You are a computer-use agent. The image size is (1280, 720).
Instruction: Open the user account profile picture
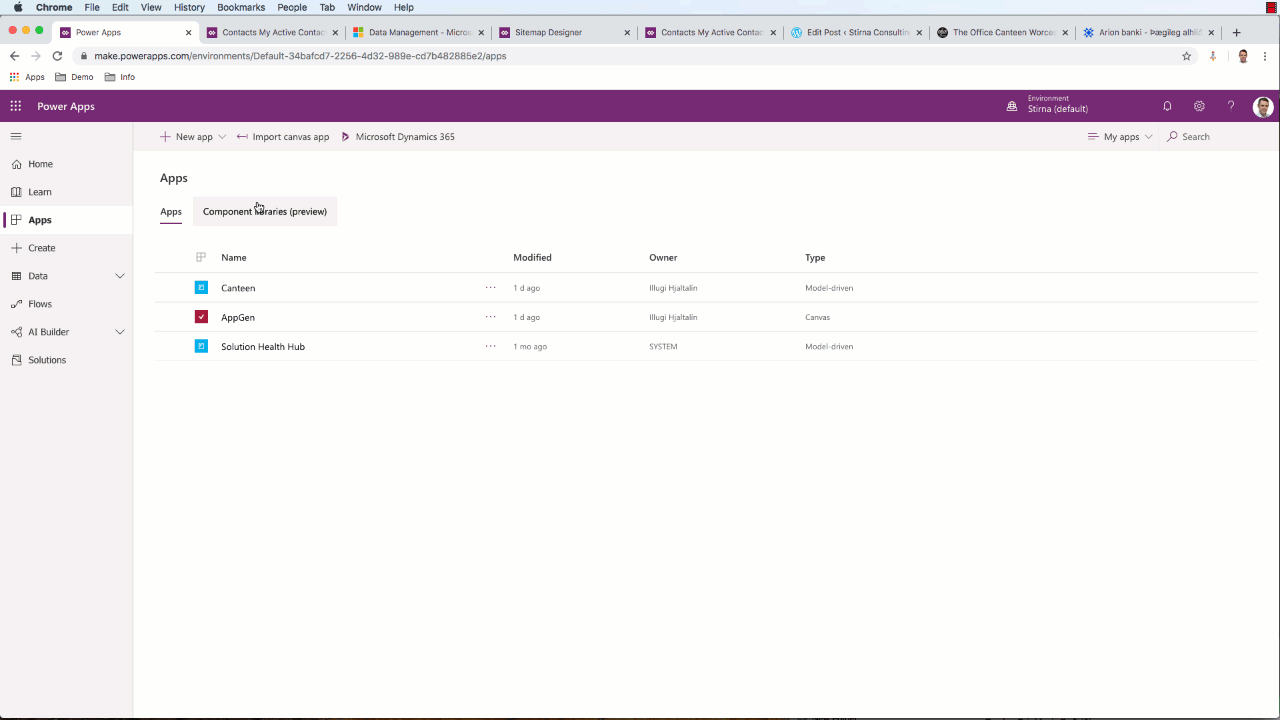click(x=1263, y=107)
